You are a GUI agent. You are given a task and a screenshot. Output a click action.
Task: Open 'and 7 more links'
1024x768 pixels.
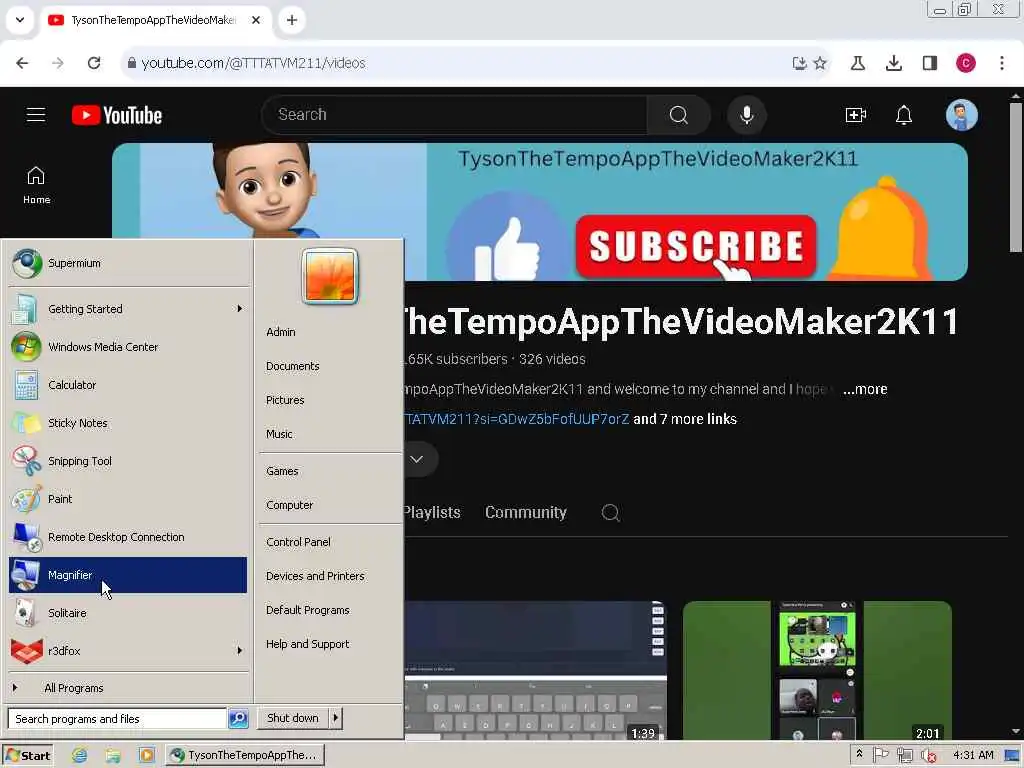(x=685, y=419)
